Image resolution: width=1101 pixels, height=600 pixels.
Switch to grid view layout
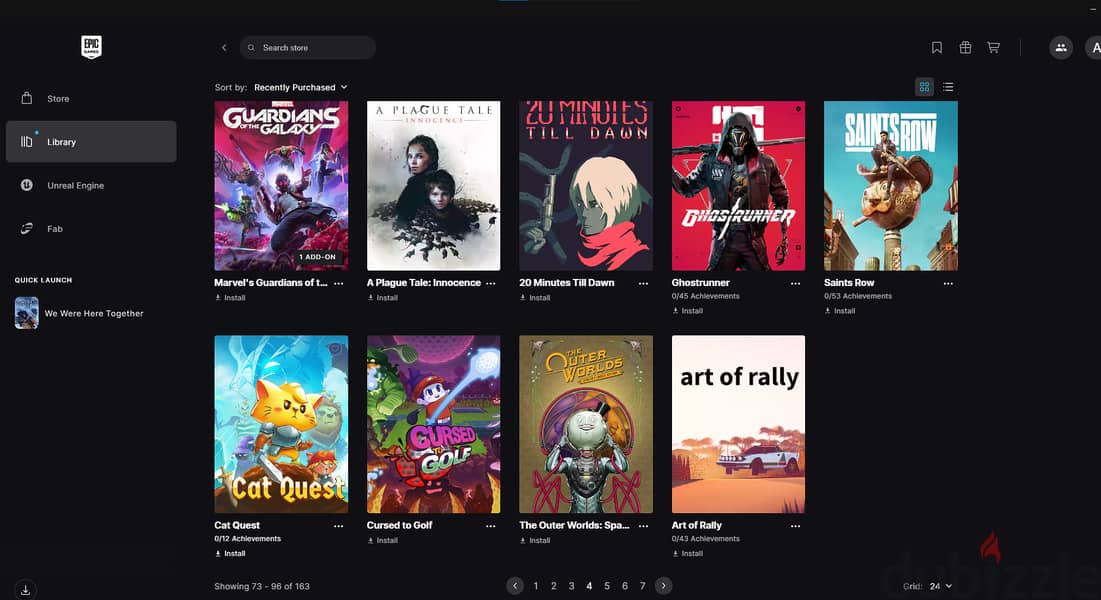coord(924,87)
